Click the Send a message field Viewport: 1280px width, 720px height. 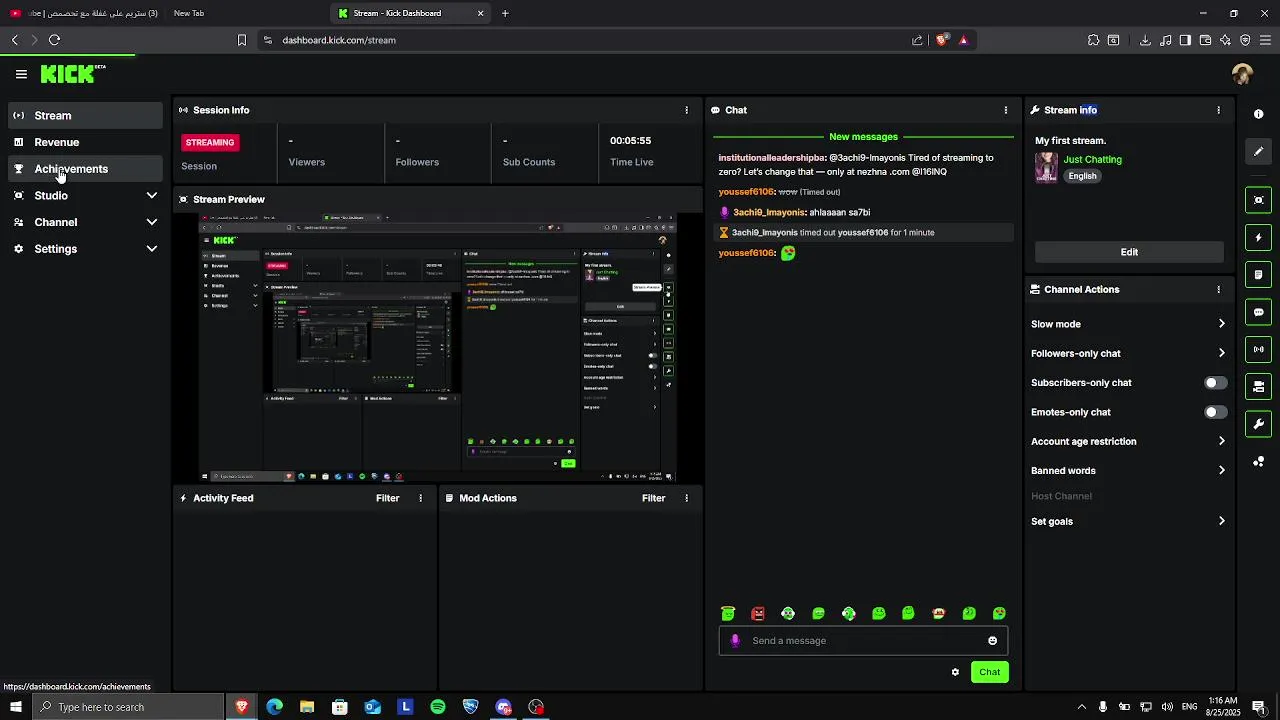click(x=863, y=641)
